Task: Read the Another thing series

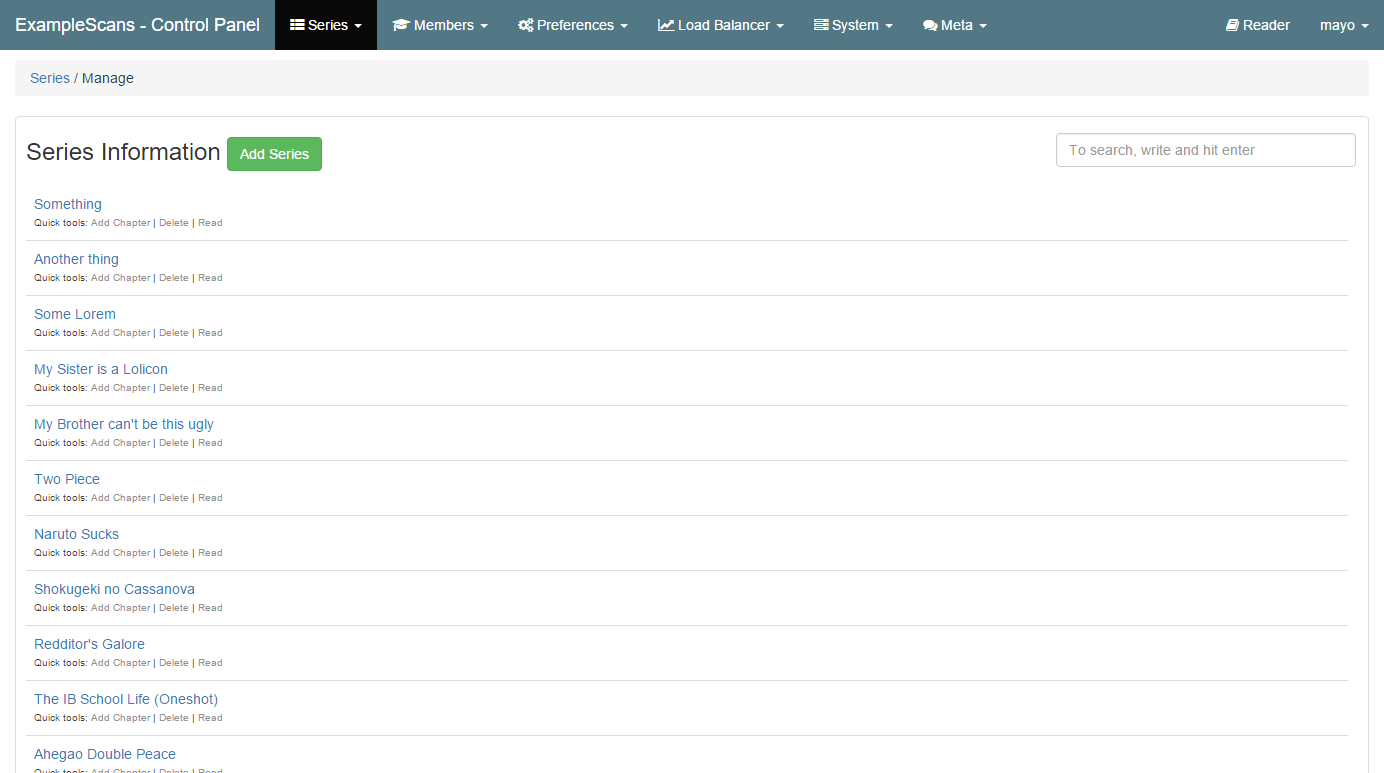Action: click(210, 278)
